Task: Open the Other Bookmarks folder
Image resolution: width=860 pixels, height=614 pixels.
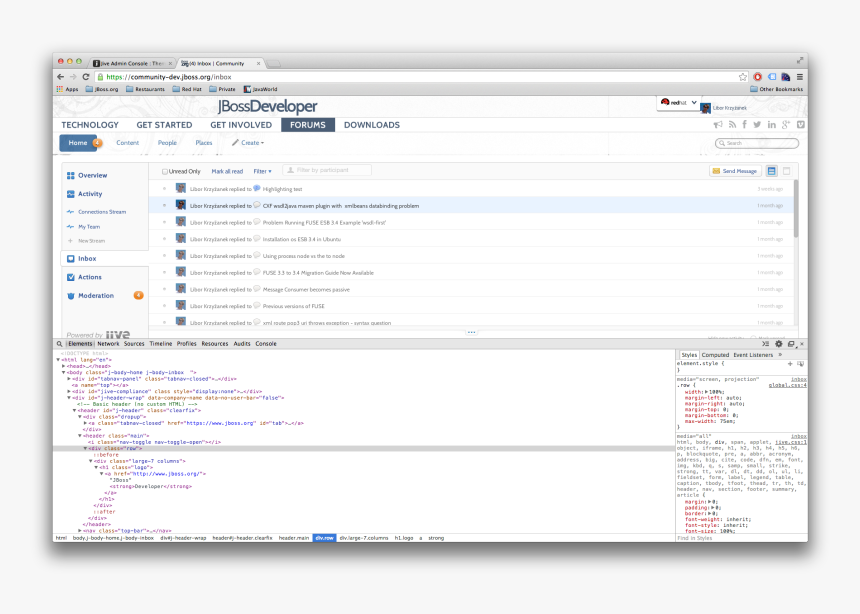Action: click(778, 89)
